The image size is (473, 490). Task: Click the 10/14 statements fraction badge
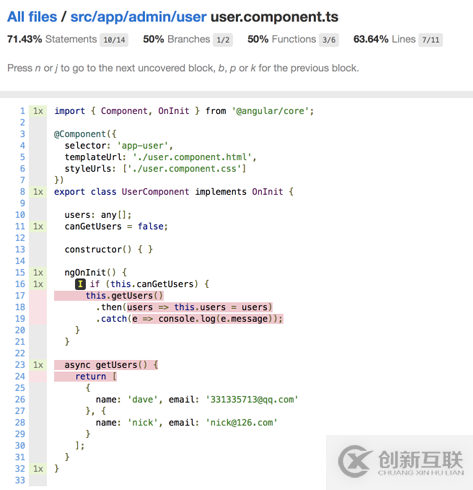(x=114, y=40)
